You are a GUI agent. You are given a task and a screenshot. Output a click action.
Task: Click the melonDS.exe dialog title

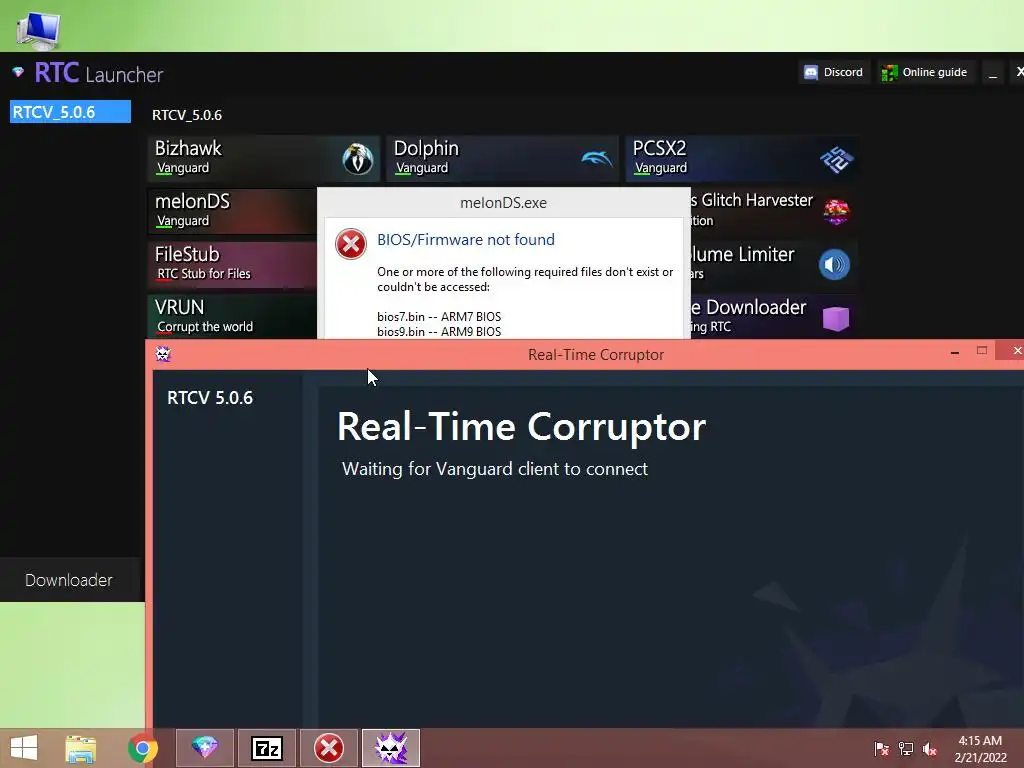503,202
